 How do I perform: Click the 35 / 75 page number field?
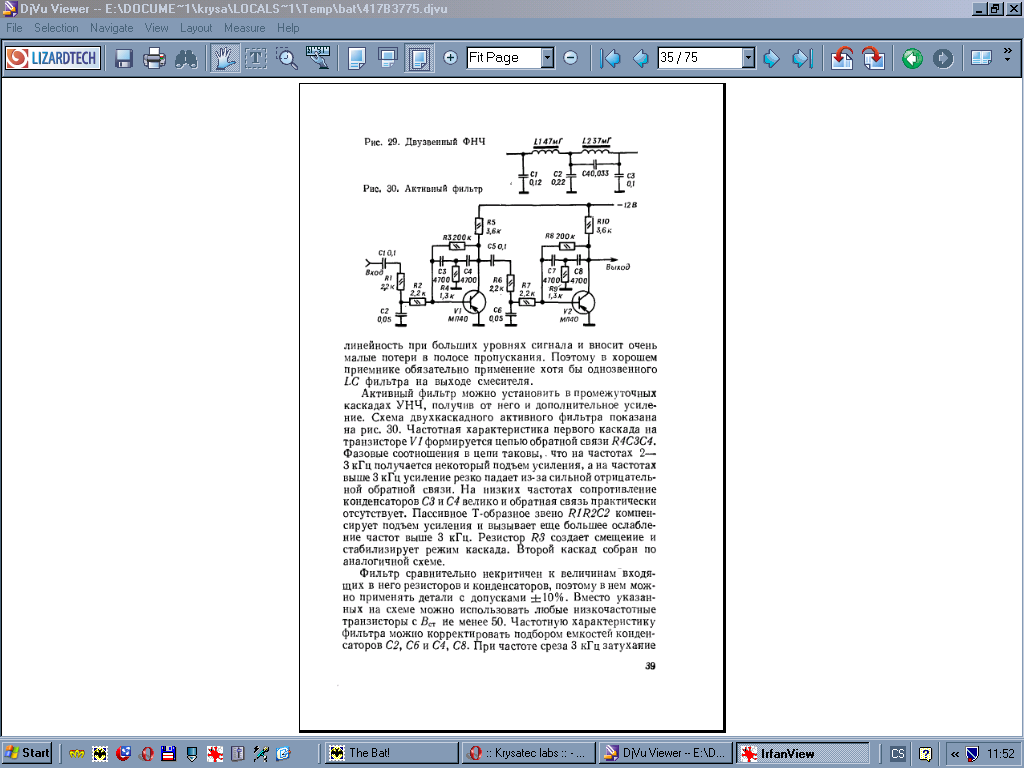click(x=699, y=57)
